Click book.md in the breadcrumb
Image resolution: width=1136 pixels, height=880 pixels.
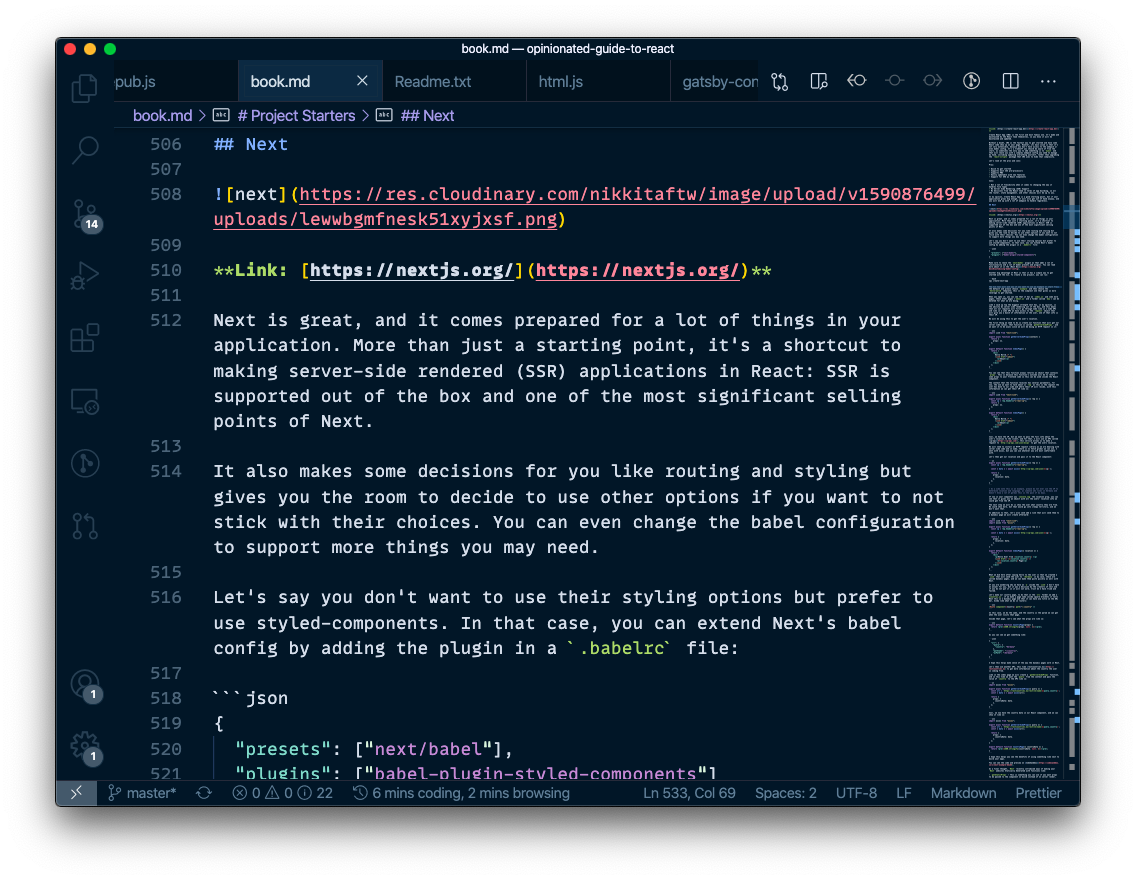coord(162,116)
